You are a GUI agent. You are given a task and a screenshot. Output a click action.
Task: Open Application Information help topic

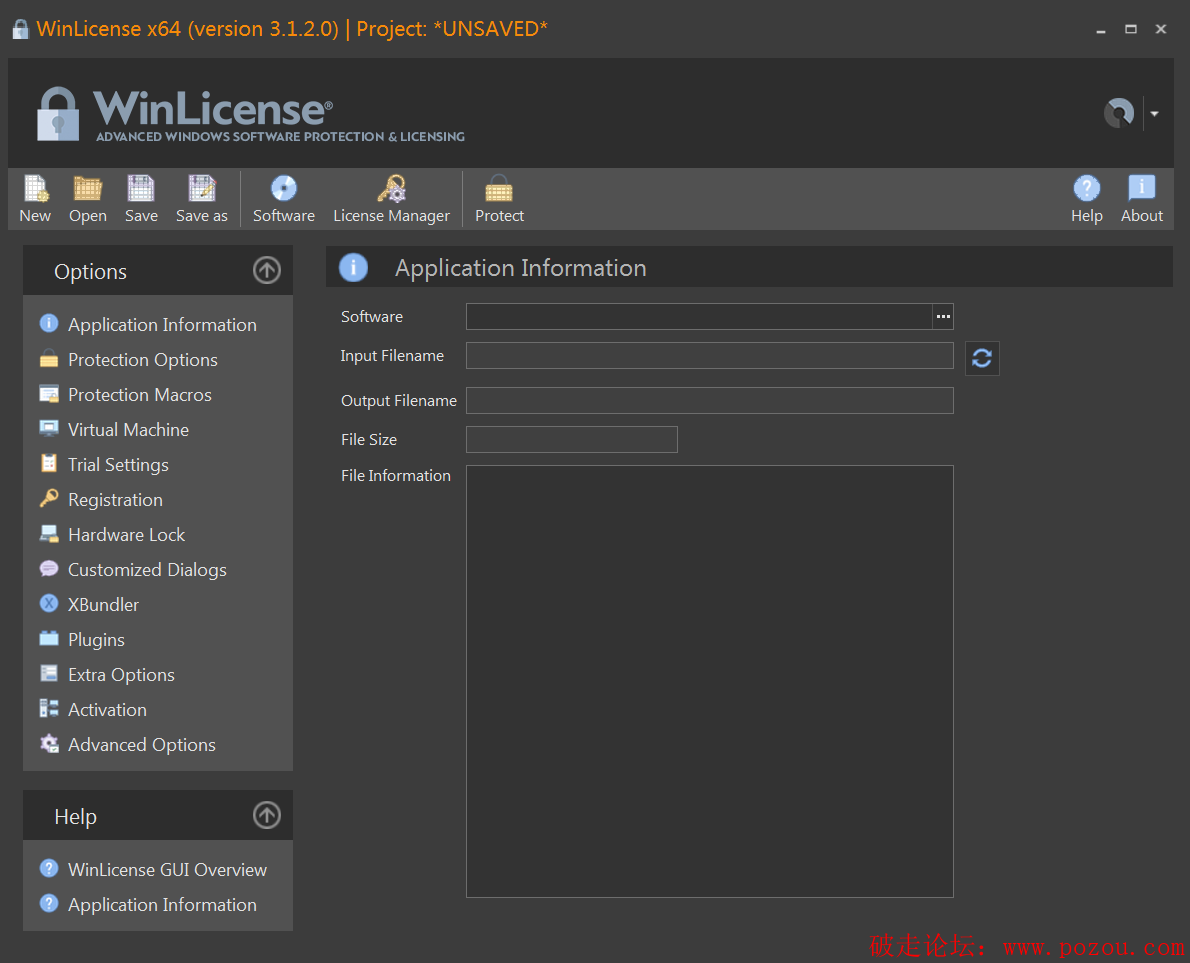[162, 905]
